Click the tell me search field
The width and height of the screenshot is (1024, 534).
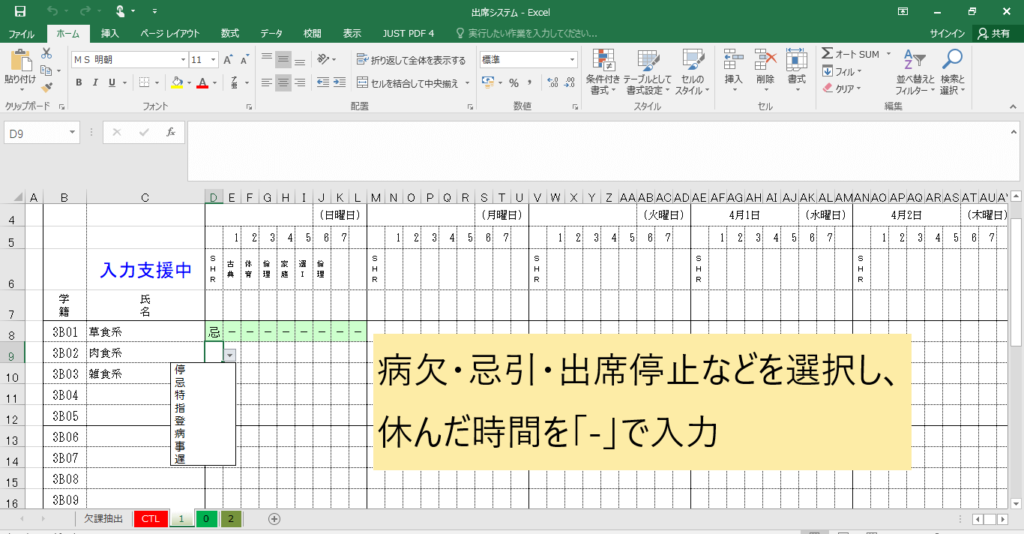526,33
